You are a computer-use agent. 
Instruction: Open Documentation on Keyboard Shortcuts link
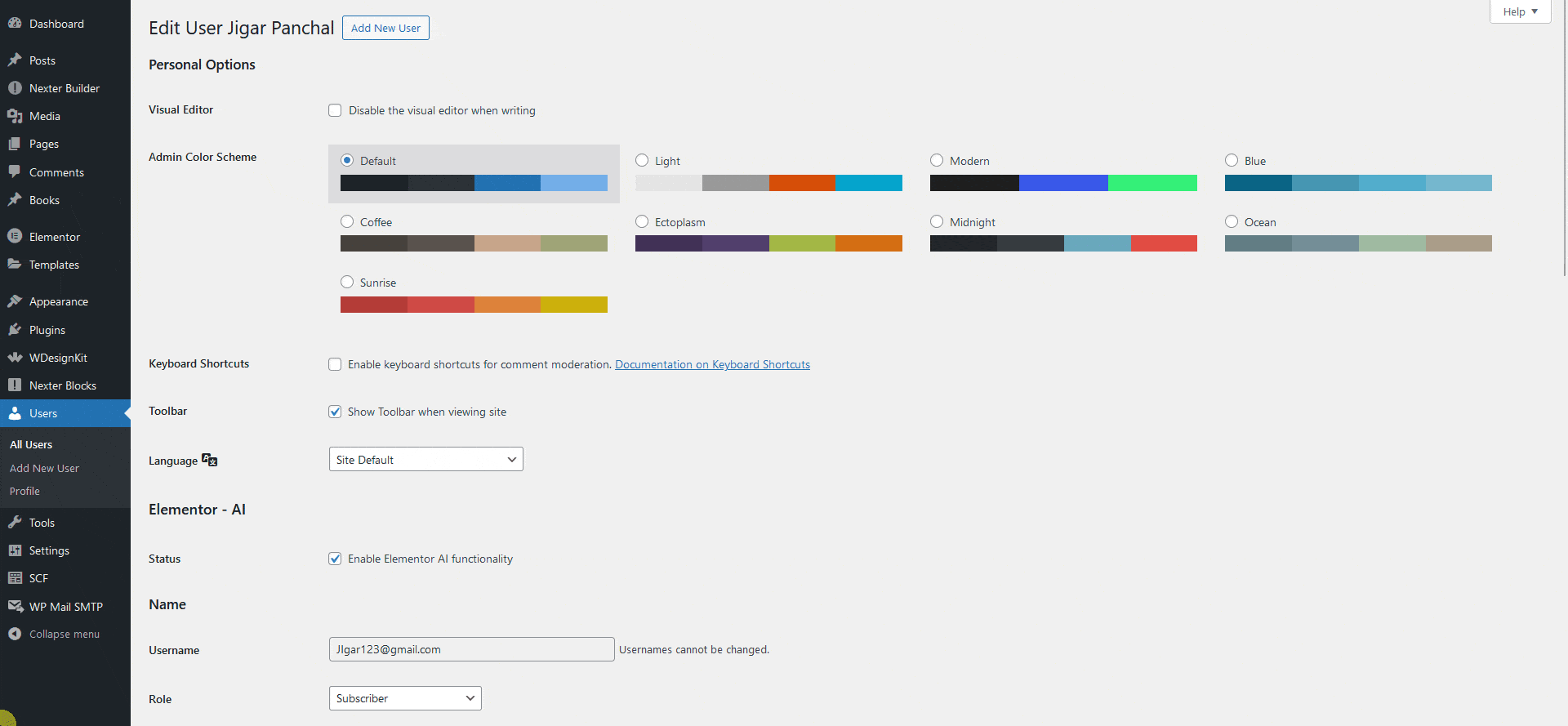tap(712, 364)
